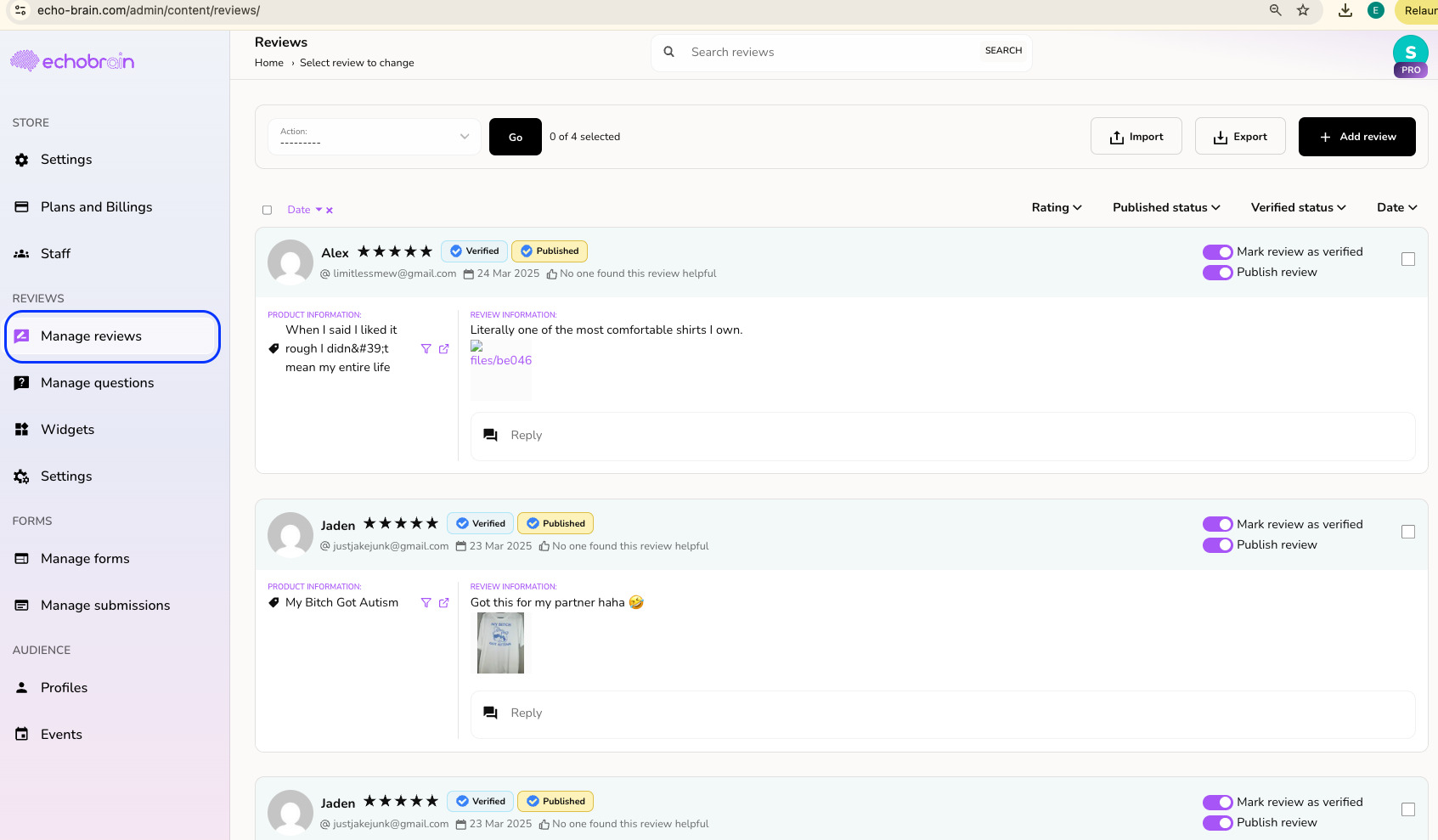Toggle Publish review on the bottom Jaden review
The image size is (1438, 840).
[1217, 823]
